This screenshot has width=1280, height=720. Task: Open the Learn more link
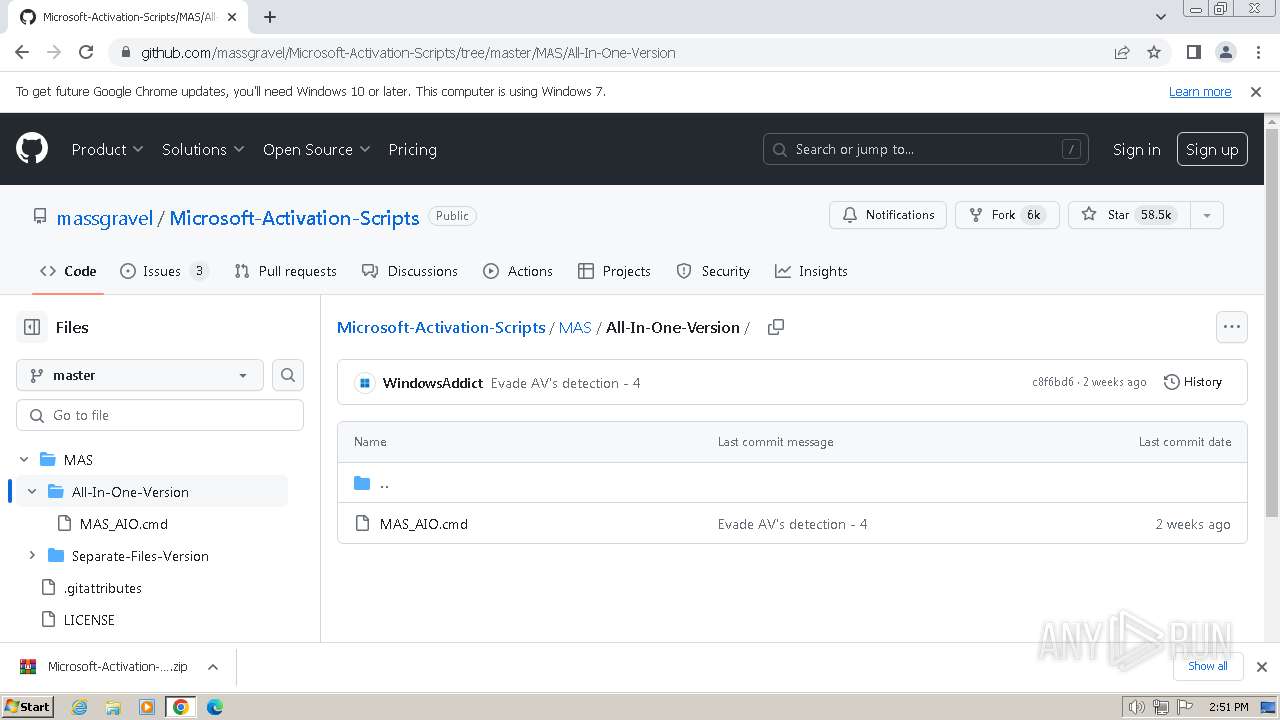coord(1200,91)
